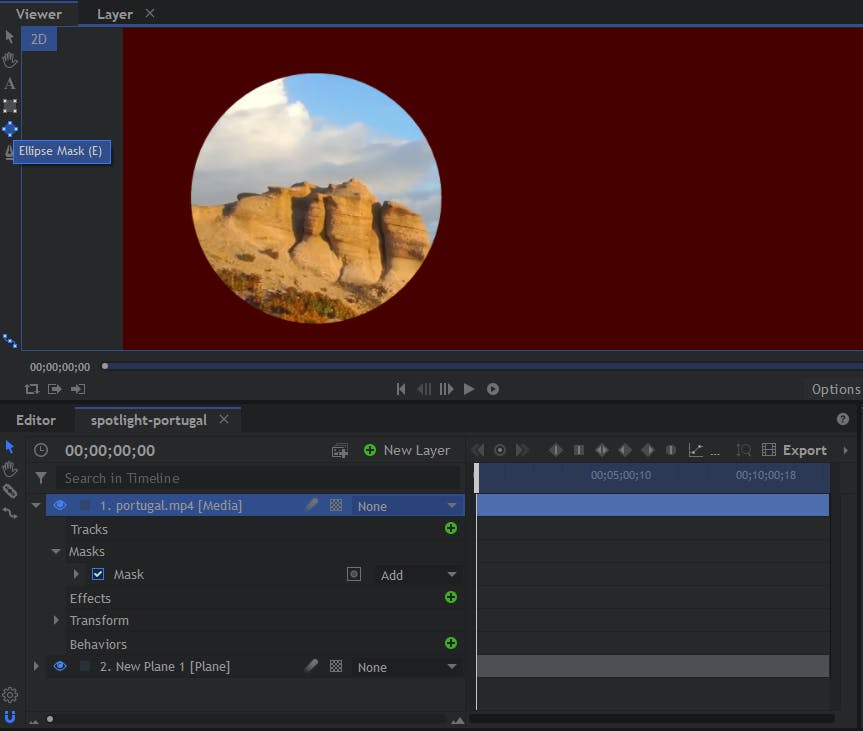Toggle visibility of New Plane 1 layer
This screenshot has width=863, height=731.
(60, 667)
